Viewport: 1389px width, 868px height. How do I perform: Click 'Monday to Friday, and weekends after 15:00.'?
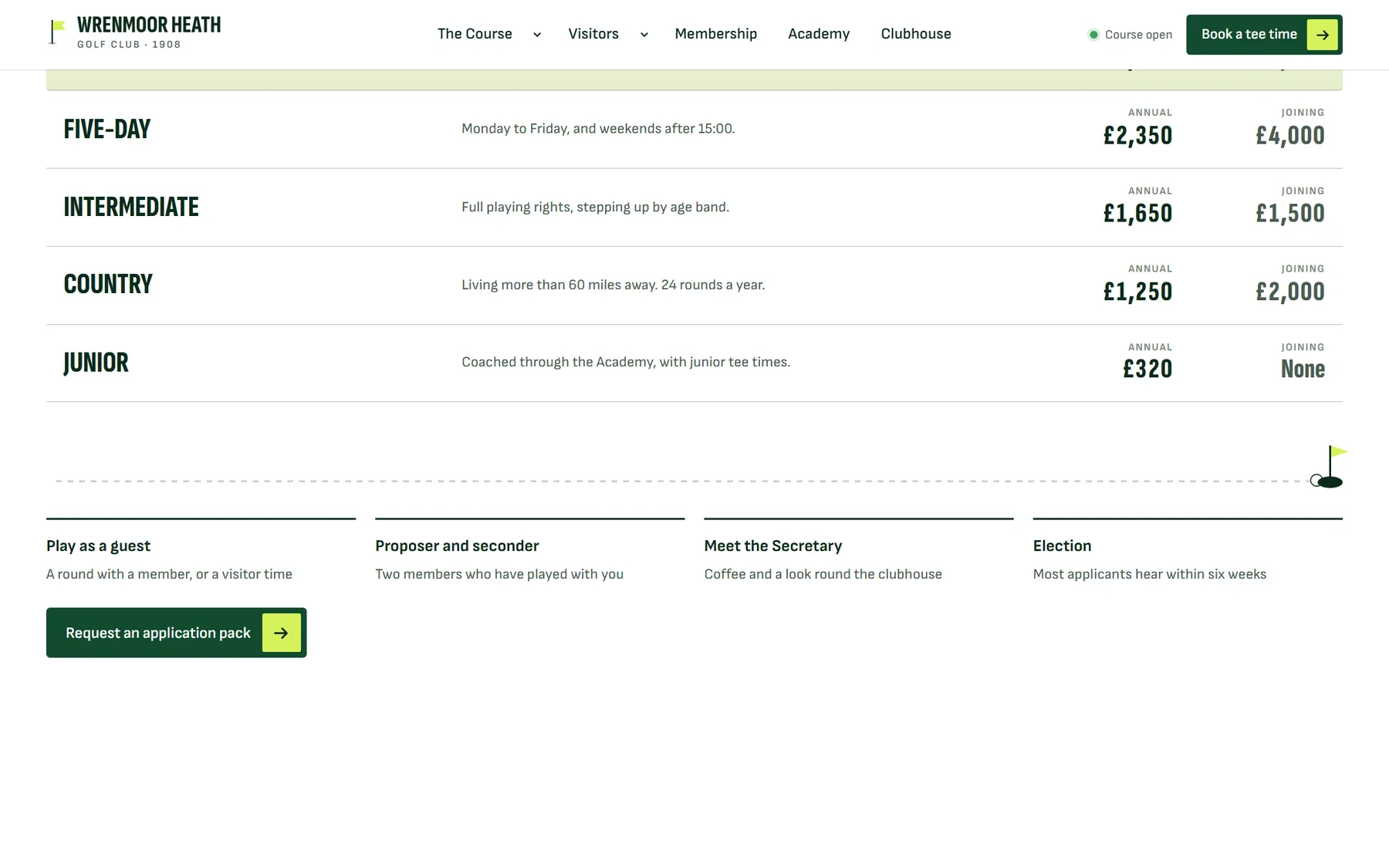(x=598, y=129)
